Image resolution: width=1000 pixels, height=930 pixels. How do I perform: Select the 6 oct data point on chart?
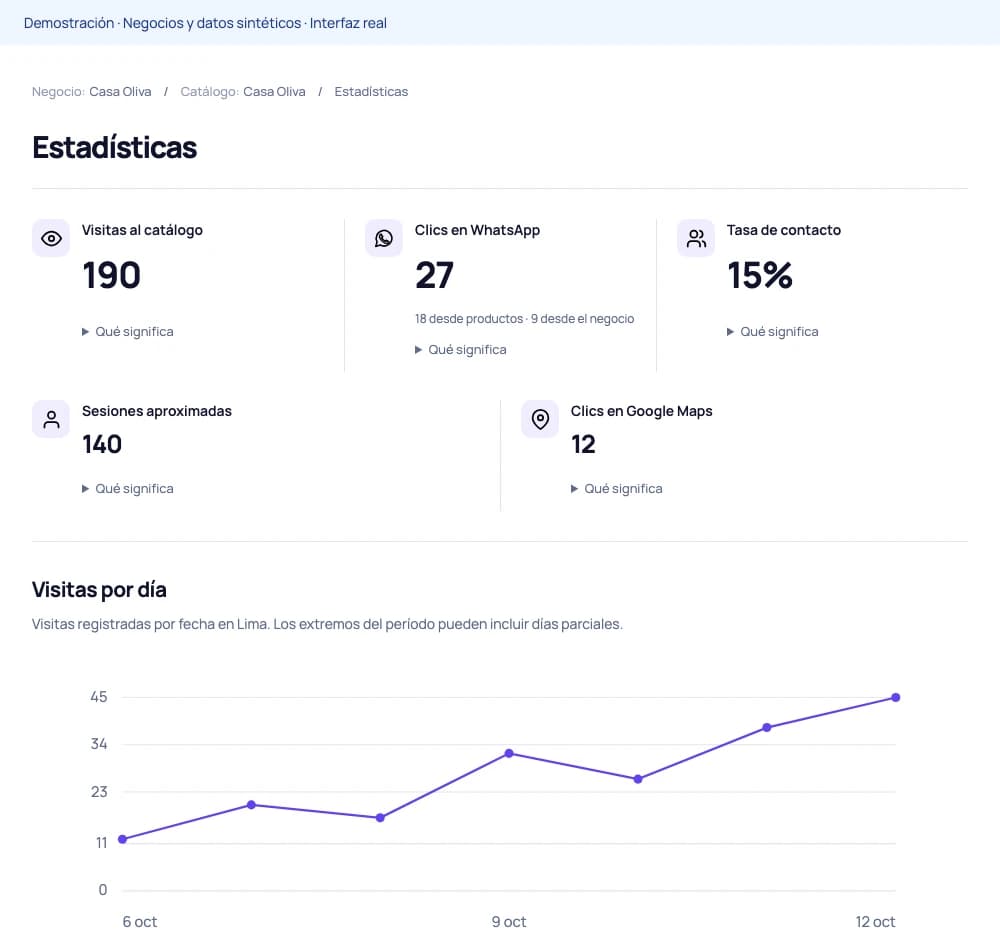click(122, 839)
